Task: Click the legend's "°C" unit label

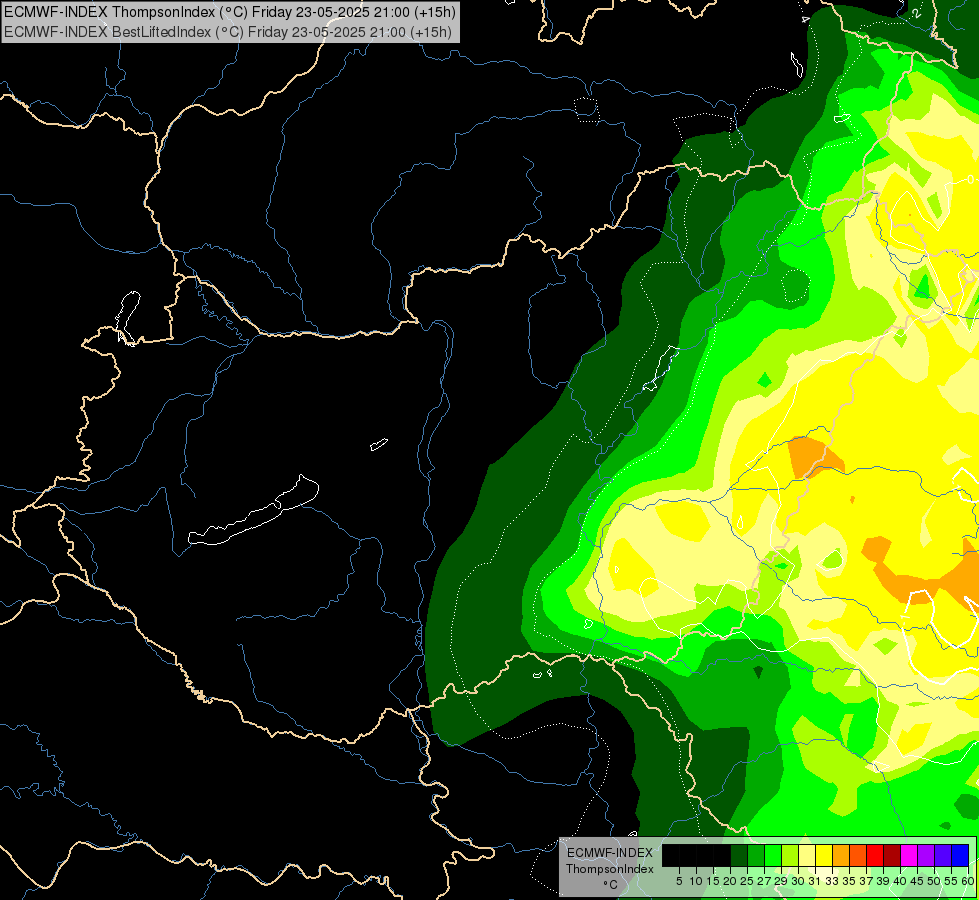Action: pyautogui.click(x=611, y=884)
